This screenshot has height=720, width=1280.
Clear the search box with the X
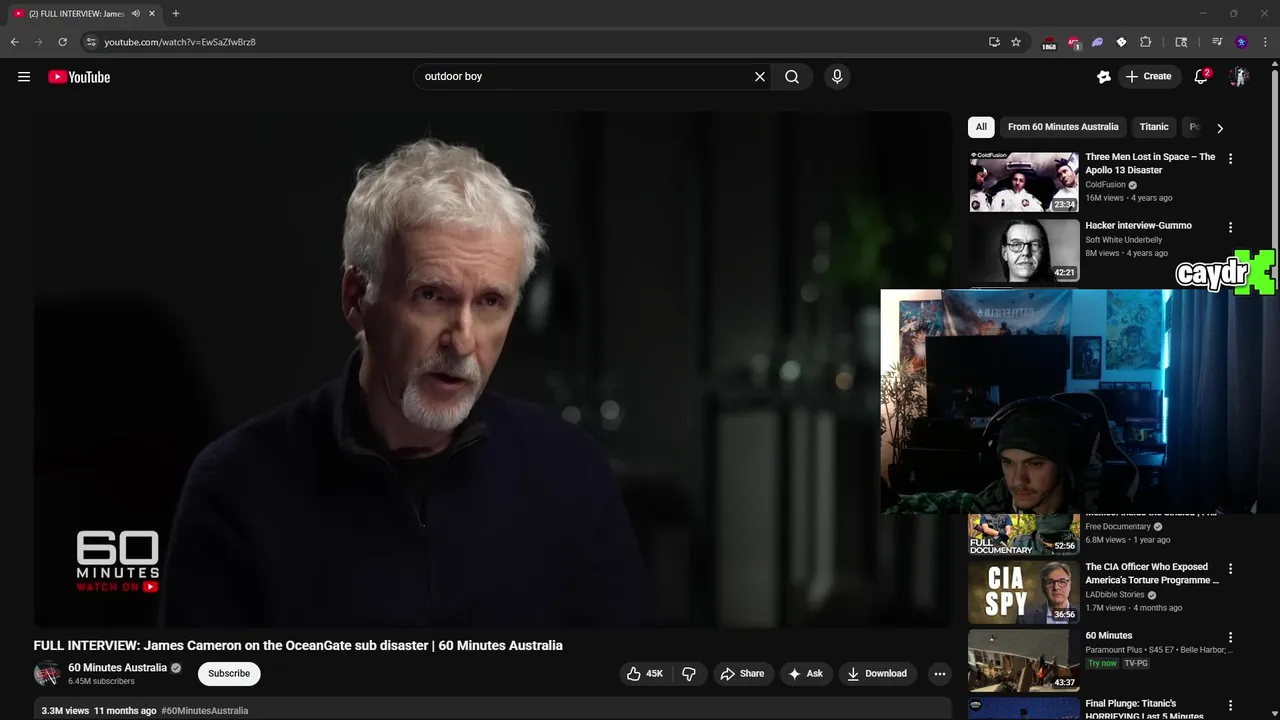tap(760, 77)
